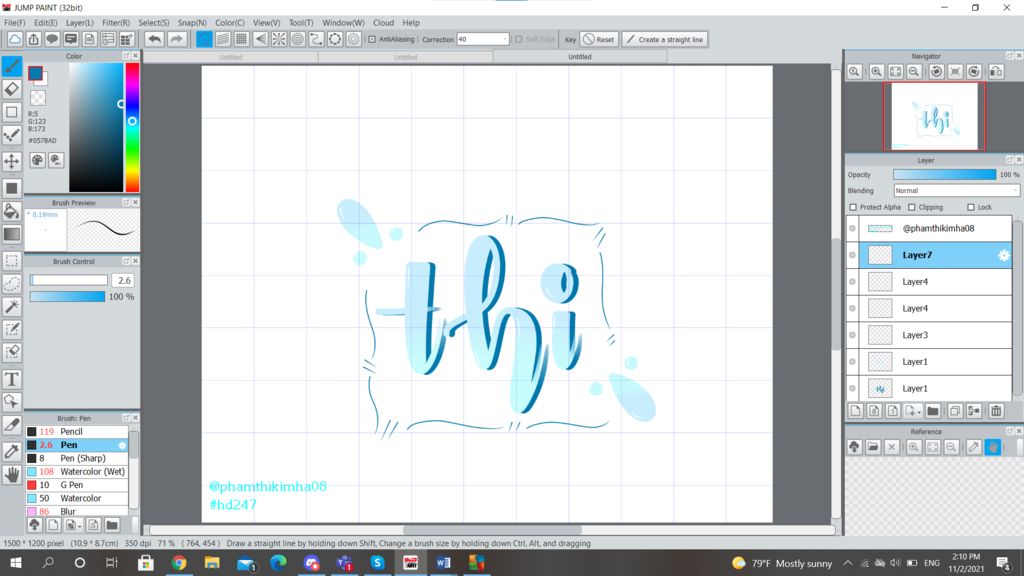Toggle visibility of Layer3
The image size is (1024, 576).
pos(852,335)
